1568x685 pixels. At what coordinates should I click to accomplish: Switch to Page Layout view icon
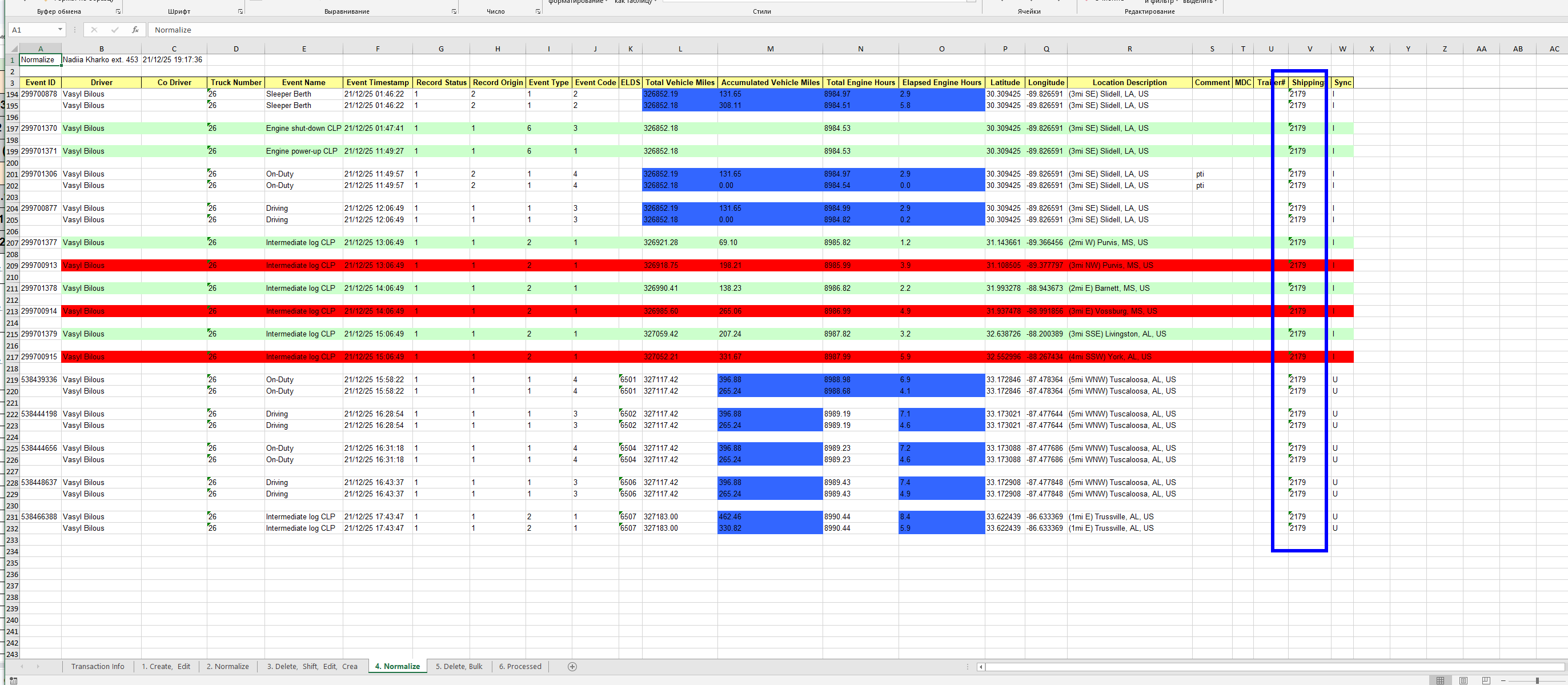1463,680
